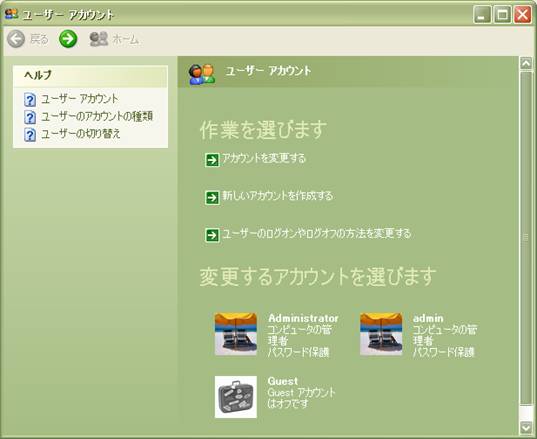The height and width of the screenshot is (439, 537).
Task: Open ユーザーのログオンやログオフの方法を変更する link
Action: pyautogui.click(x=316, y=234)
